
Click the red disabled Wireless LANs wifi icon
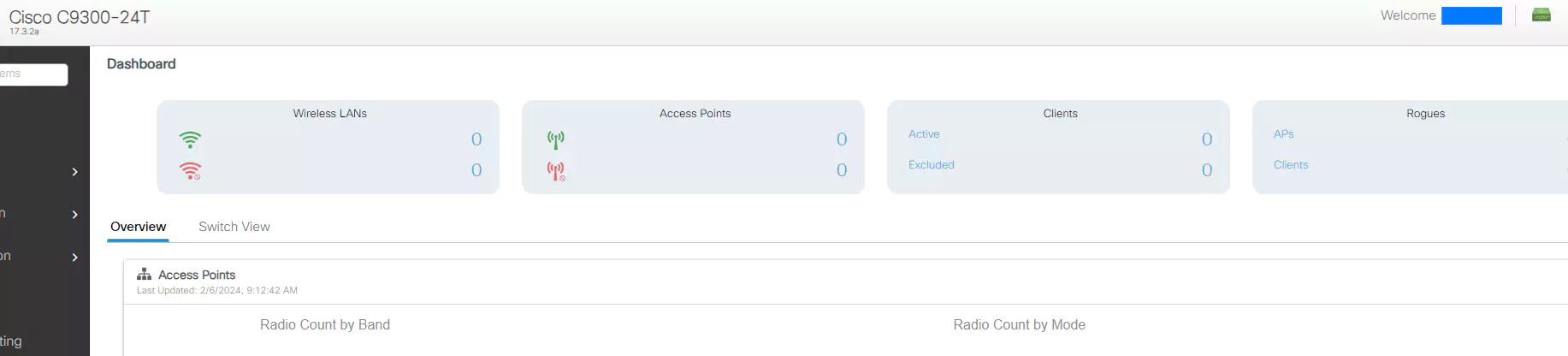coord(190,170)
